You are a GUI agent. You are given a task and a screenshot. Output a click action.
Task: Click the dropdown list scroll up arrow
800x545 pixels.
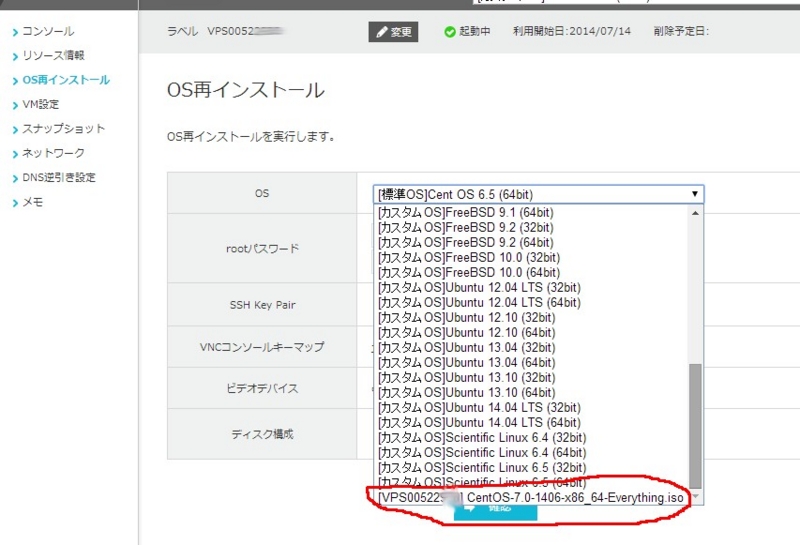695,213
